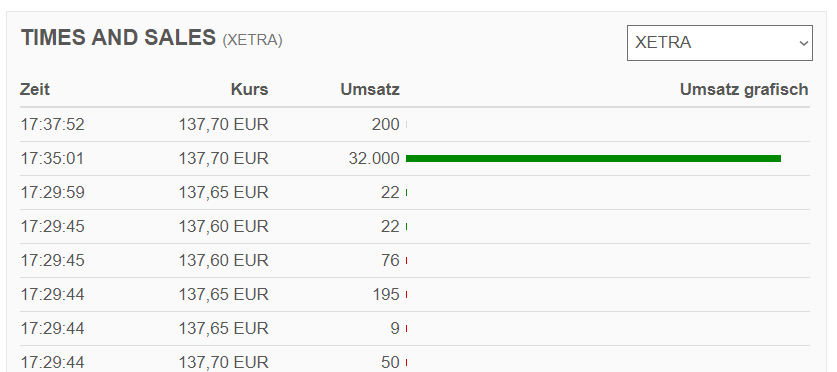Click the Umsatz value 50 in the last row
The height and width of the screenshot is (372, 837).
pyautogui.click(x=390, y=362)
